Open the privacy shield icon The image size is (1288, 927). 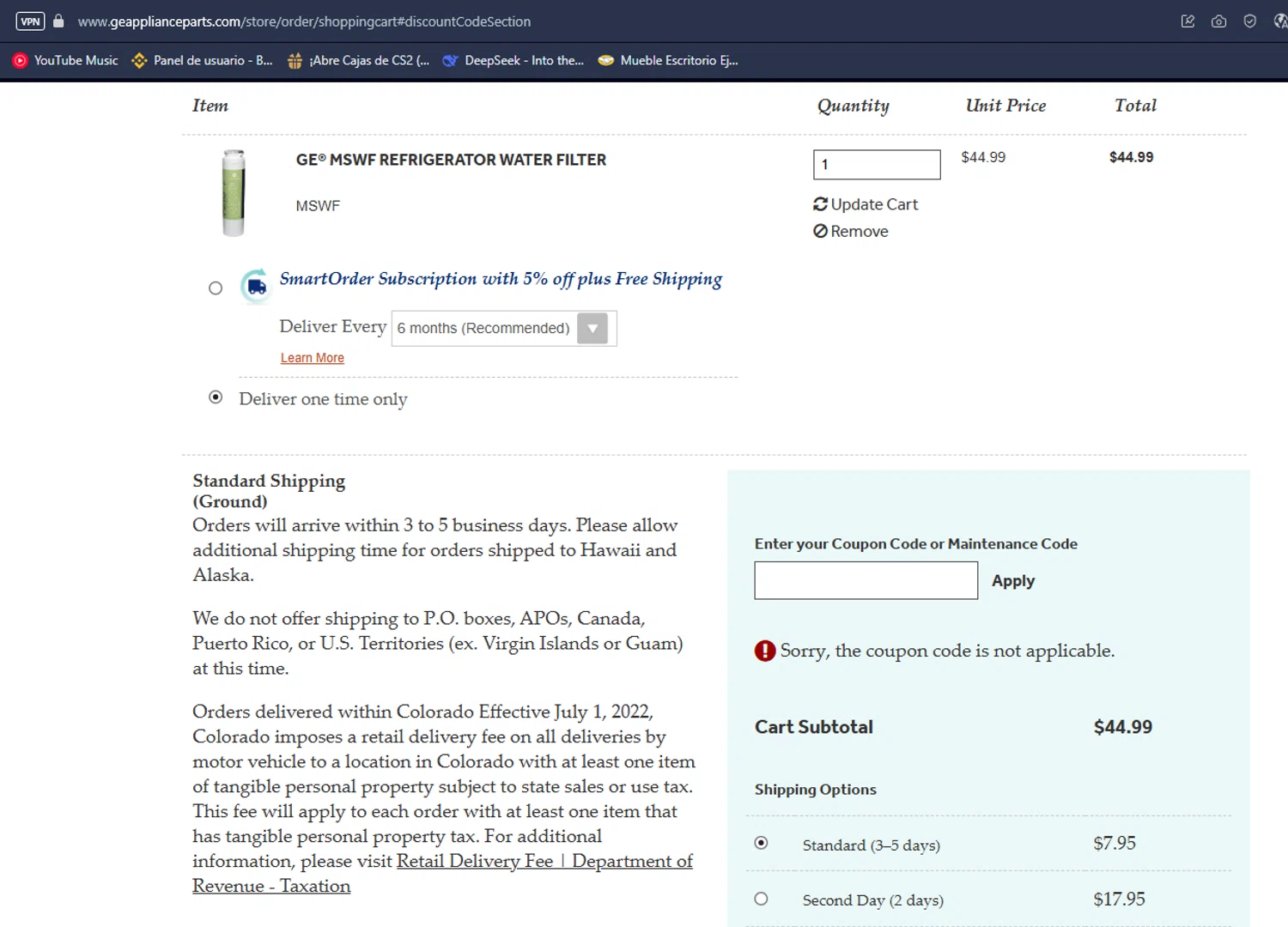pos(1249,21)
